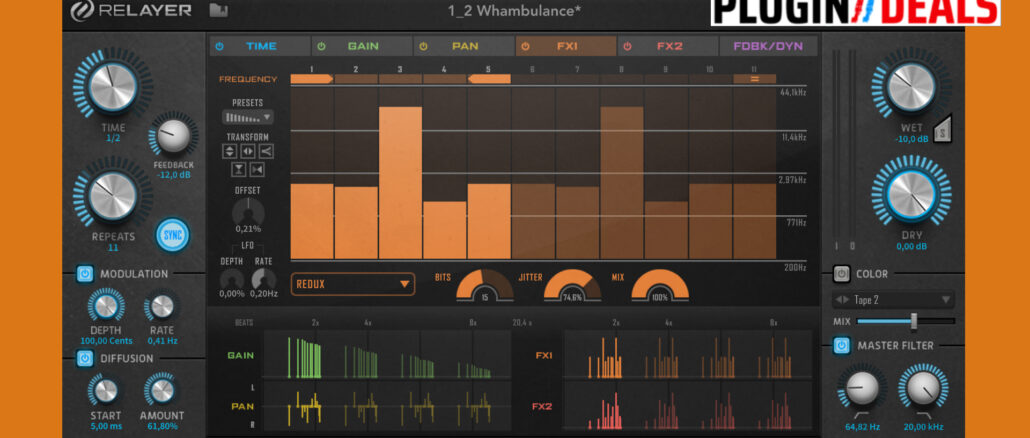The height and width of the screenshot is (438, 1030).
Task: Click the BITS arc control
Action: (485, 285)
